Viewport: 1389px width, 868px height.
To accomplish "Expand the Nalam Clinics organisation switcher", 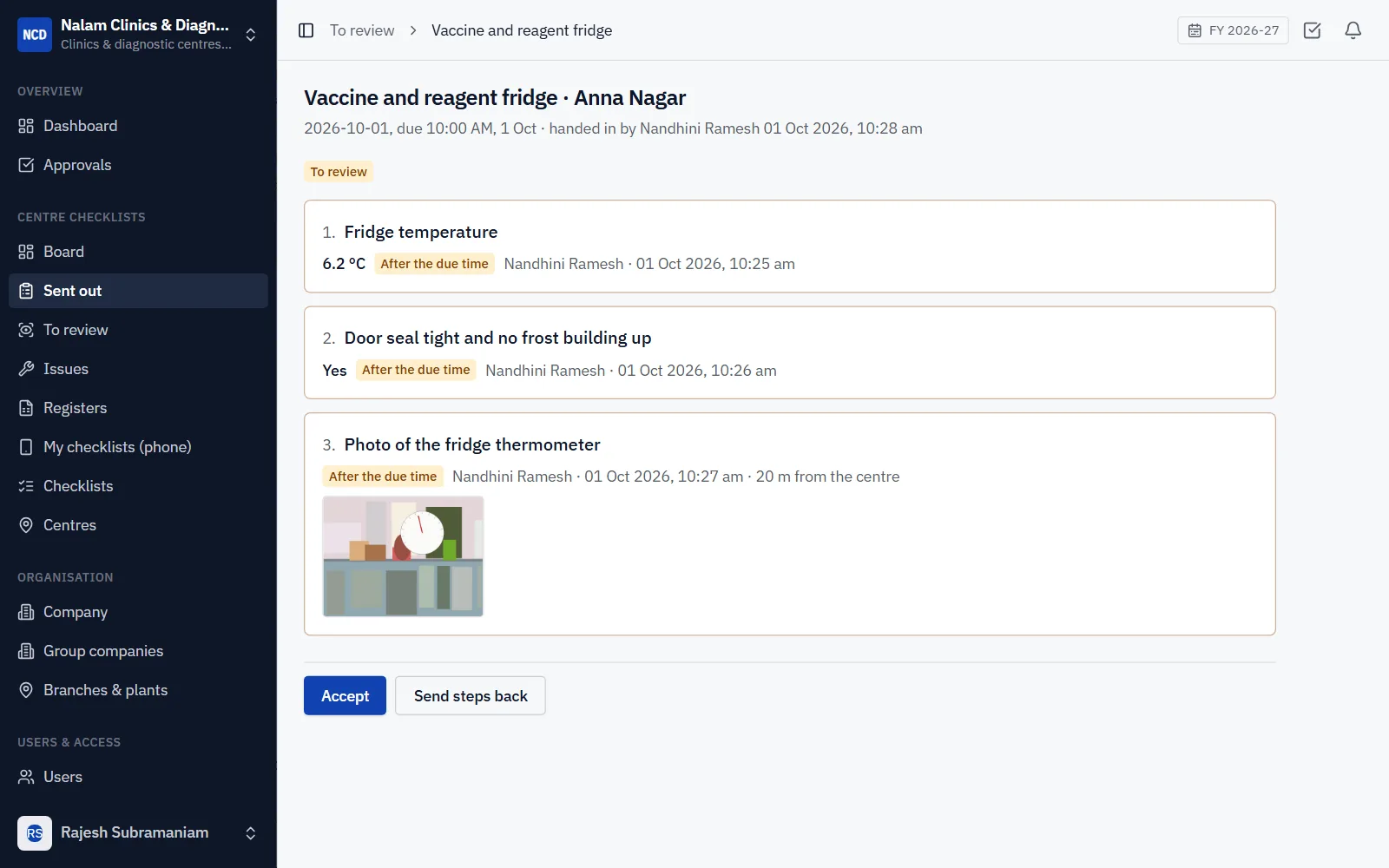I will tap(250, 35).
